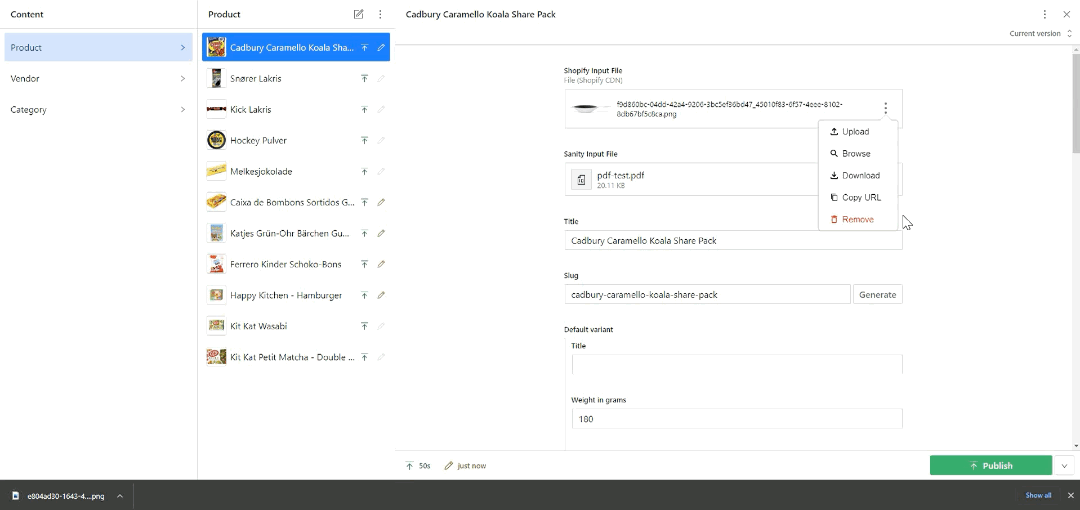Image resolution: width=1080 pixels, height=510 pixels.
Task: Click the Weight in grams field
Action: click(737, 418)
